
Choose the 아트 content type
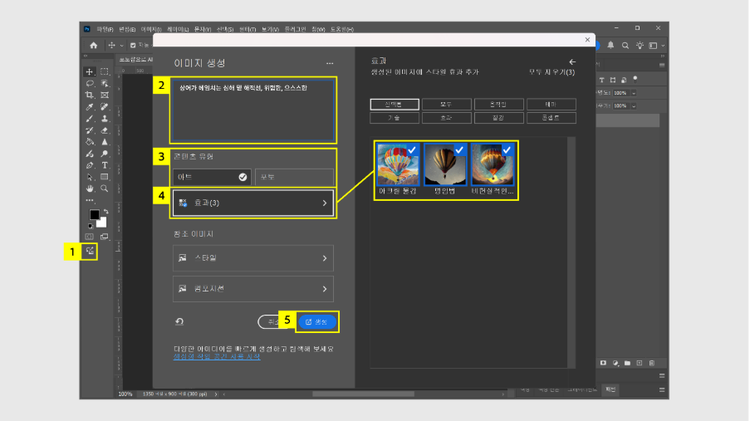(x=212, y=177)
